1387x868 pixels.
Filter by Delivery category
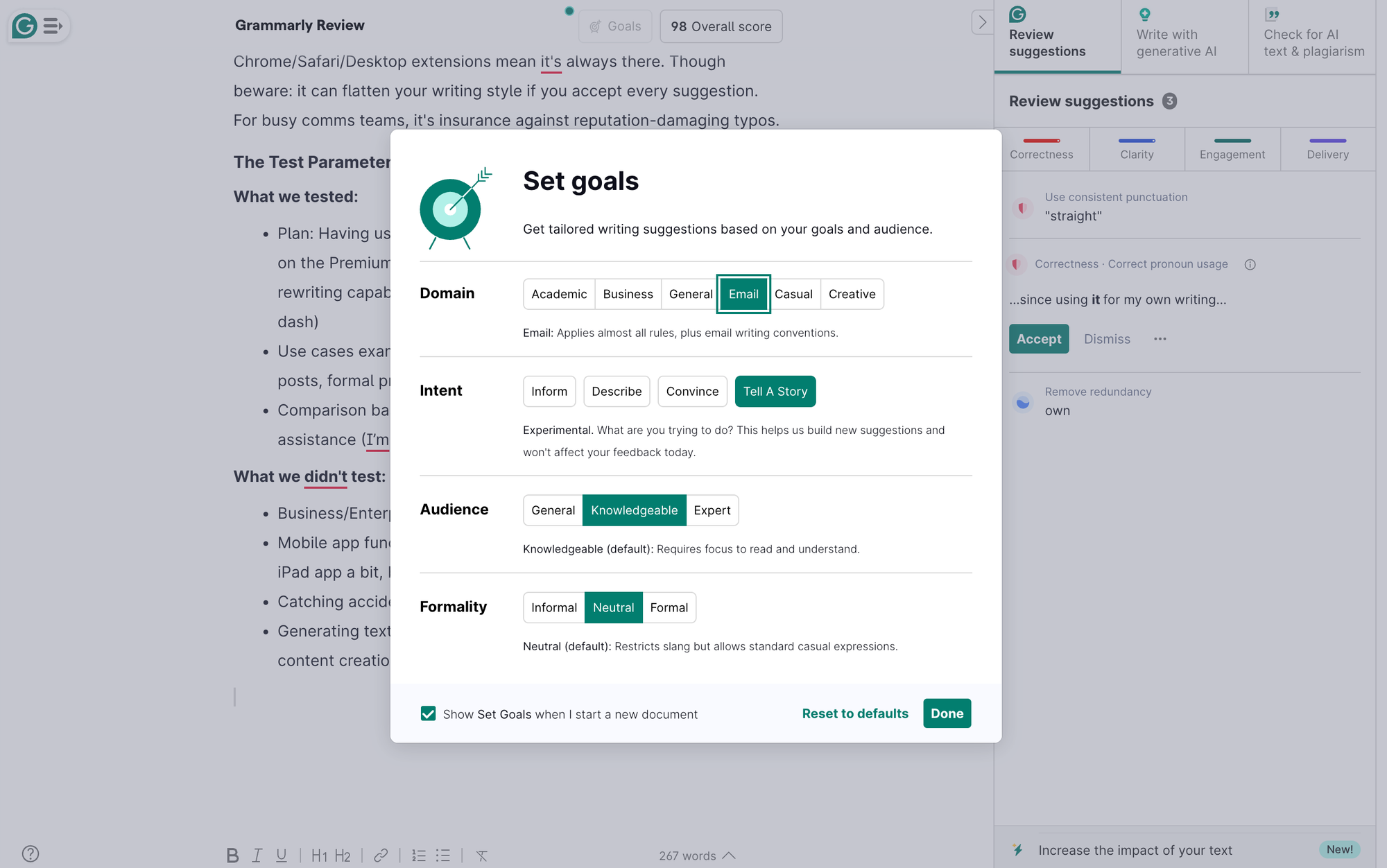click(x=1328, y=149)
